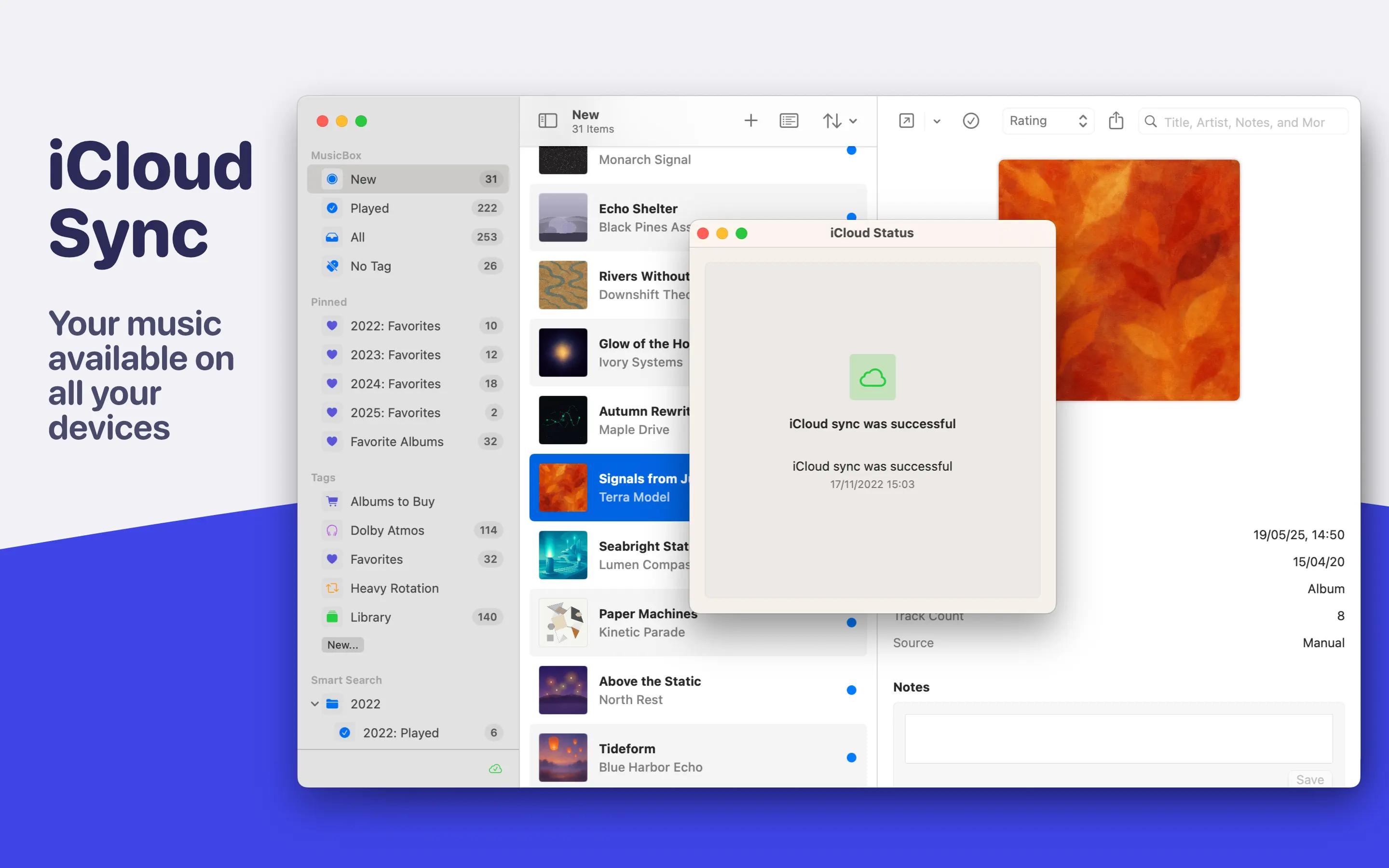Toggle unplayed dot on Tideform
This screenshot has height=868, width=1389.
point(851,757)
